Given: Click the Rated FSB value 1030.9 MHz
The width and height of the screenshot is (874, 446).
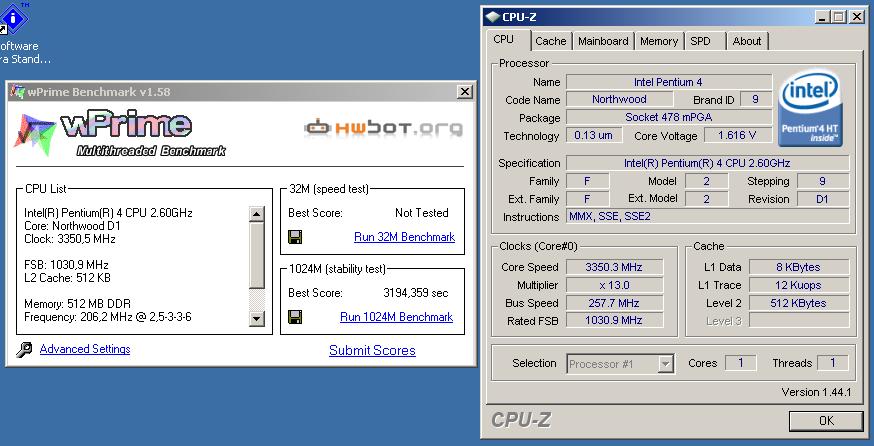Looking at the screenshot, I should pos(614,321).
